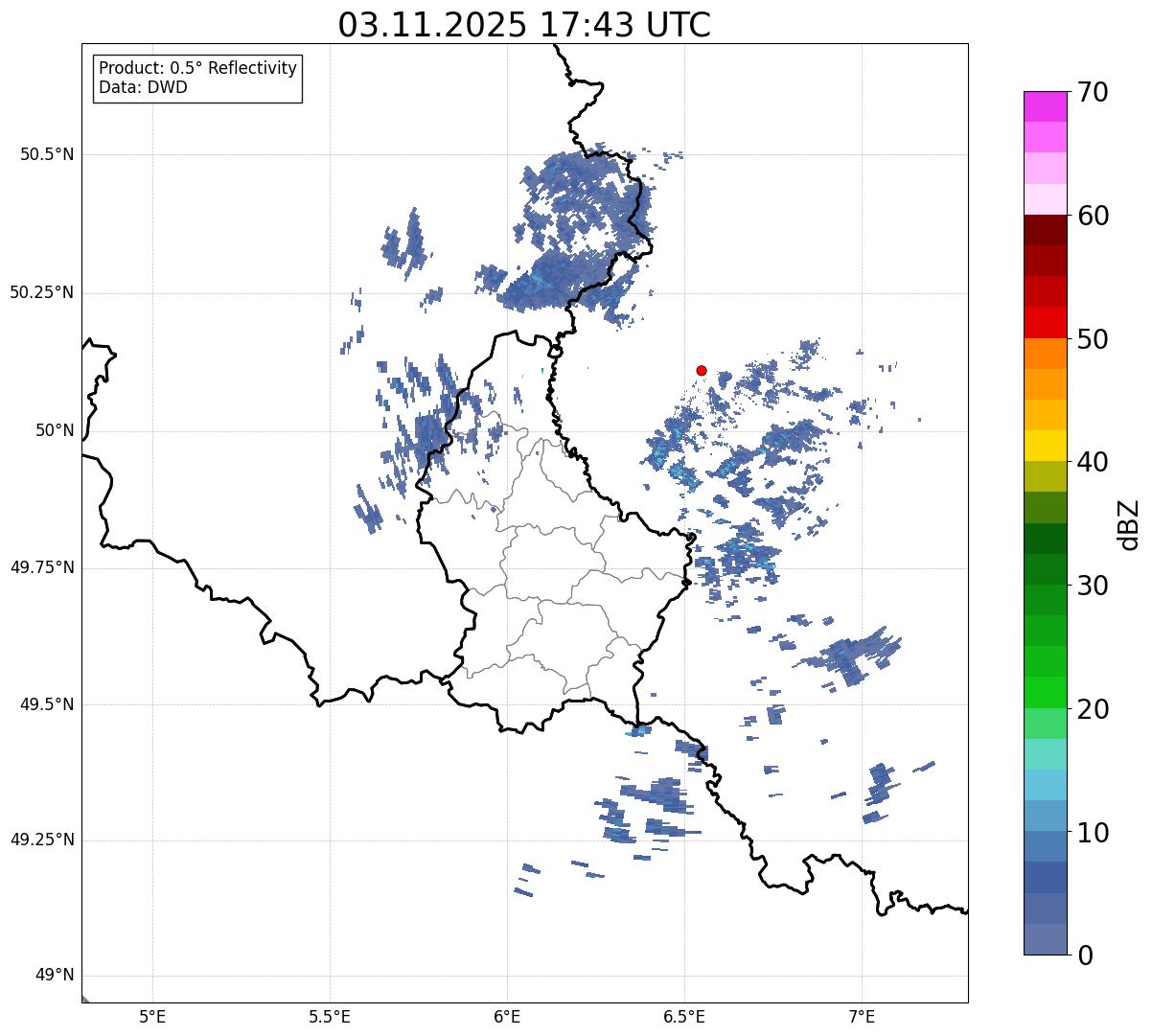The width and height of the screenshot is (1152, 1036).
Task: Pick the orange swatch just below 50
Action: pyautogui.click(x=1046, y=354)
